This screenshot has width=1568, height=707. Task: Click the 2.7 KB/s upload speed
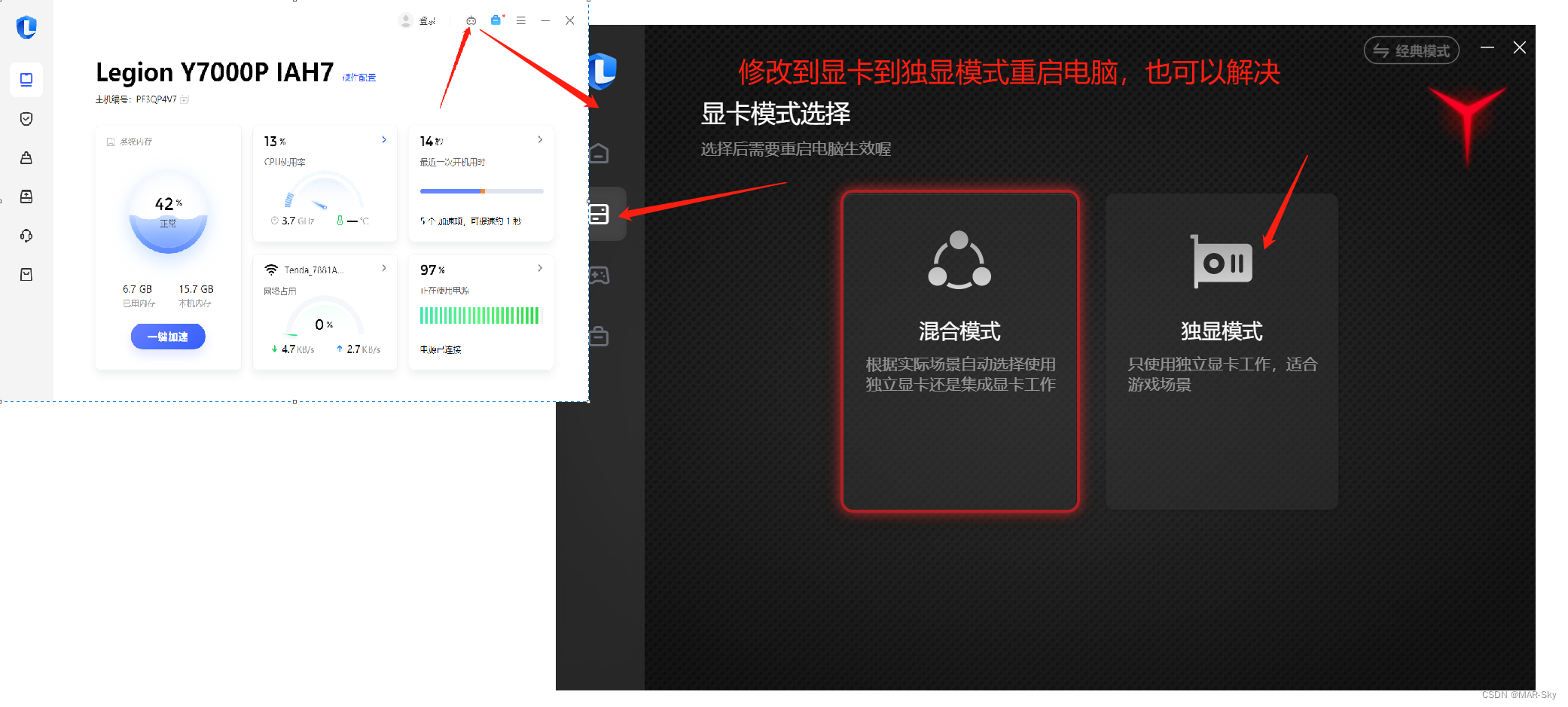[358, 349]
